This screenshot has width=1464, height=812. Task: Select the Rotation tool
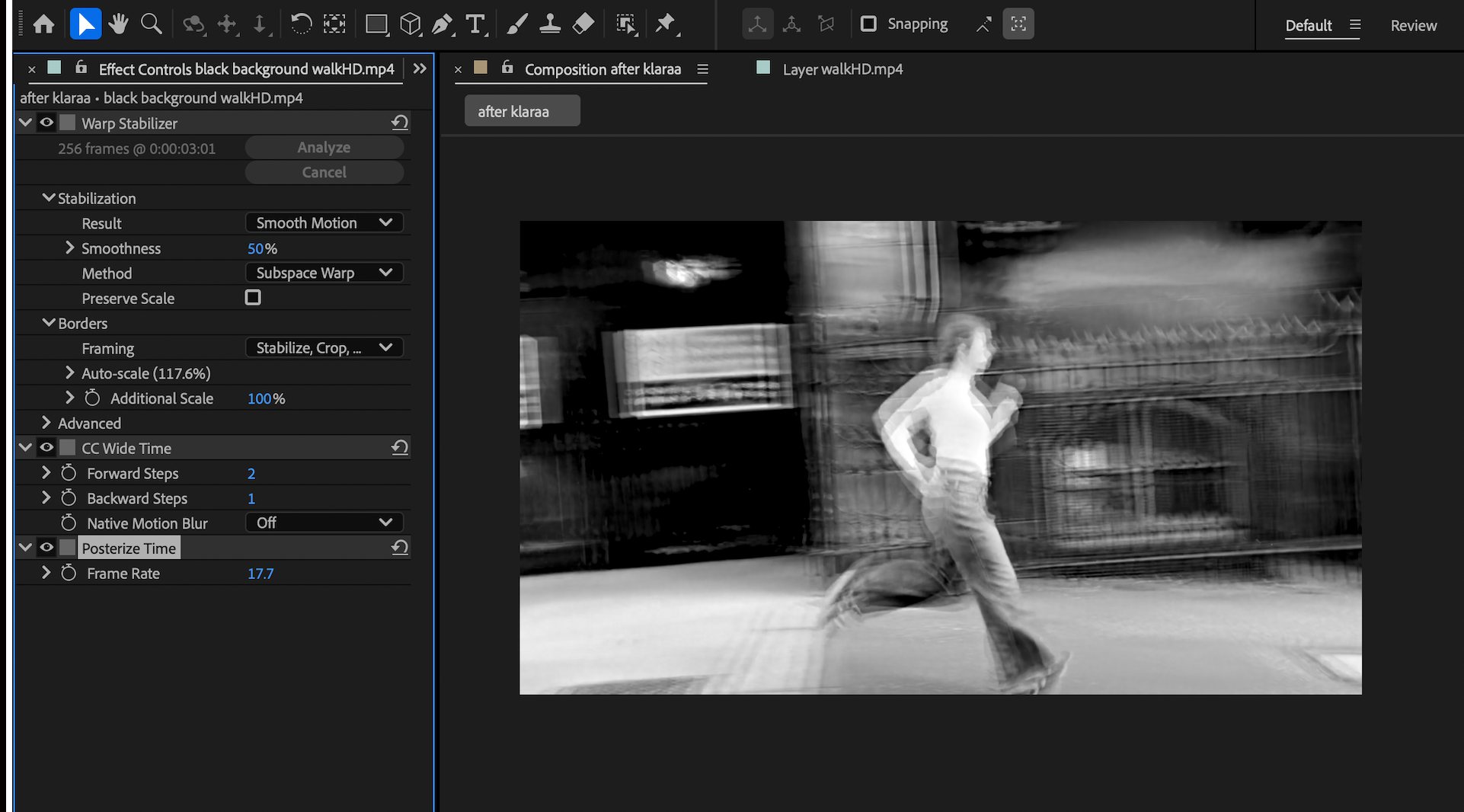point(302,24)
